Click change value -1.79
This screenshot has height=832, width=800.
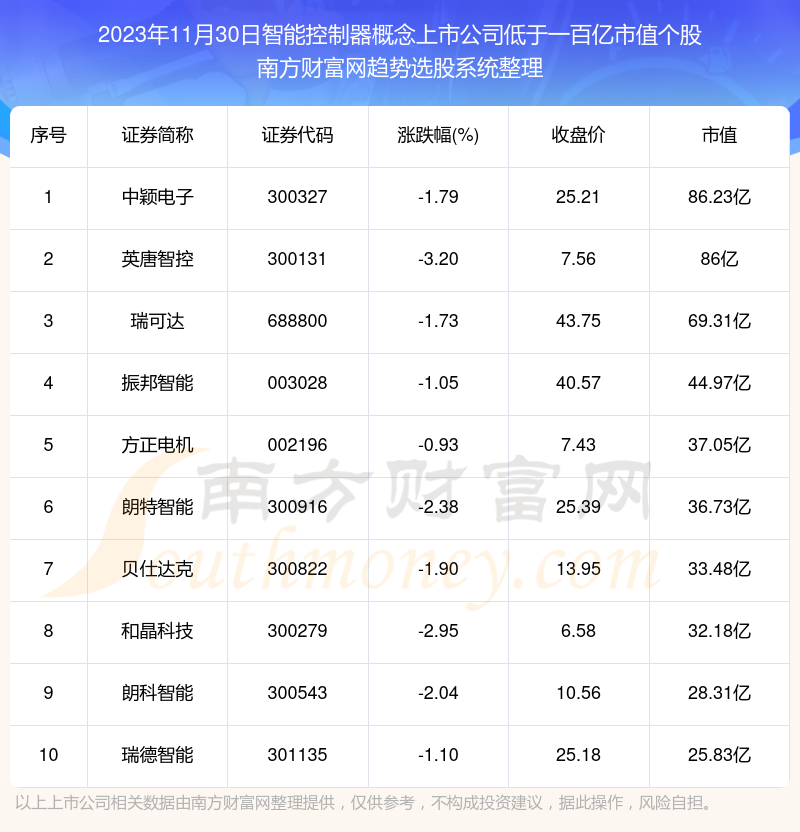(438, 197)
